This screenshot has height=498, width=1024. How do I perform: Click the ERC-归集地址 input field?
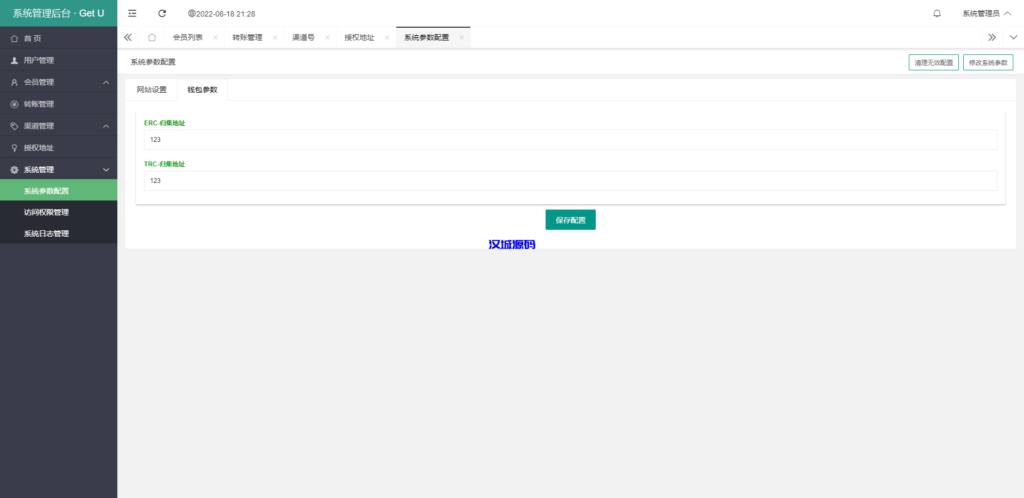coord(570,139)
